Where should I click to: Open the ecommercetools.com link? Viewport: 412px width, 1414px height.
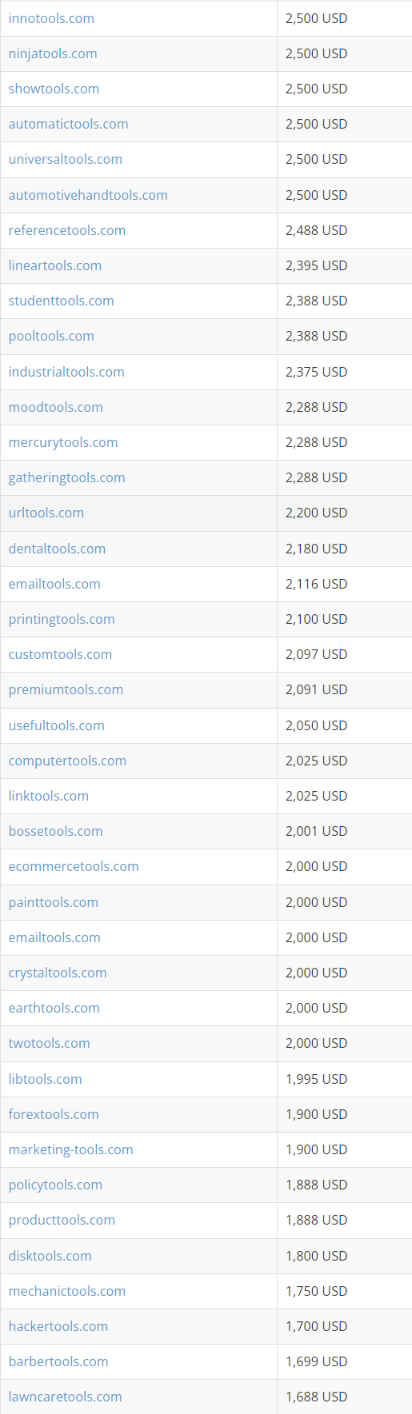point(73,866)
